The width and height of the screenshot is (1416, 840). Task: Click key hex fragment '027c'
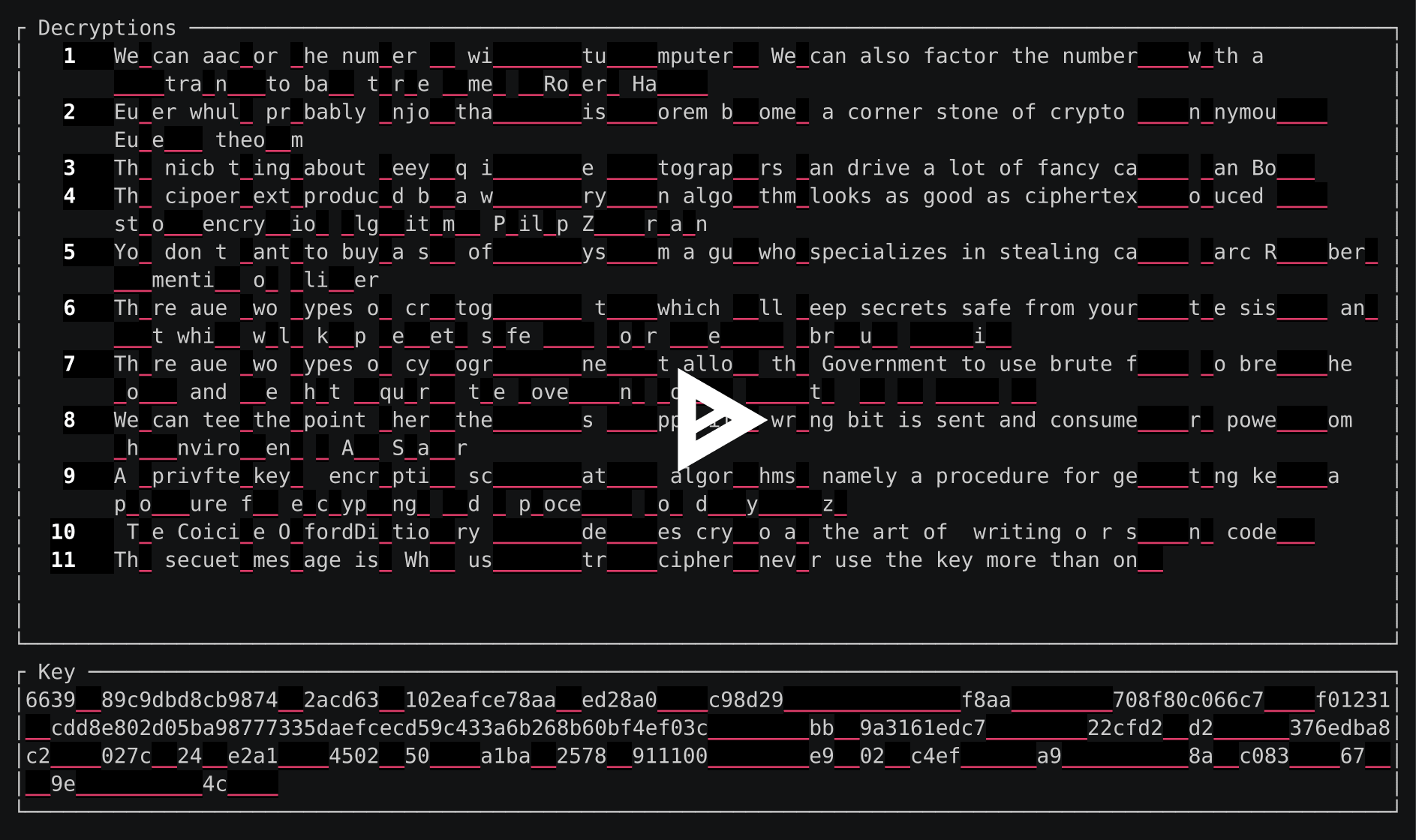pyautogui.click(x=126, y=756)
